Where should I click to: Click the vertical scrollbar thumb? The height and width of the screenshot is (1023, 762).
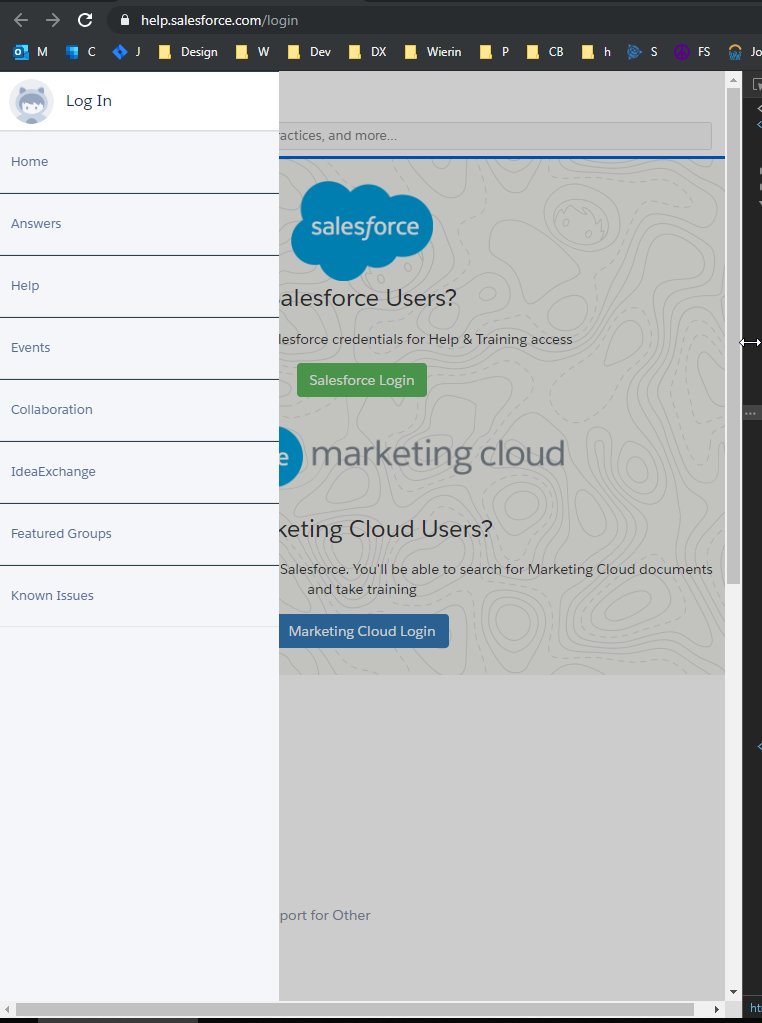[x=733, y=336]
